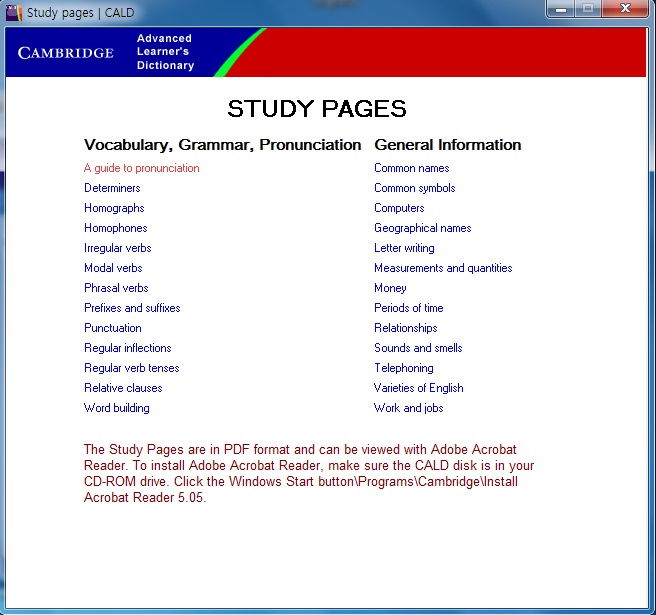Click the 'STUDY PAGES' heading text
This screenshot has width=656, height=615.
click(x=317, y=109)
